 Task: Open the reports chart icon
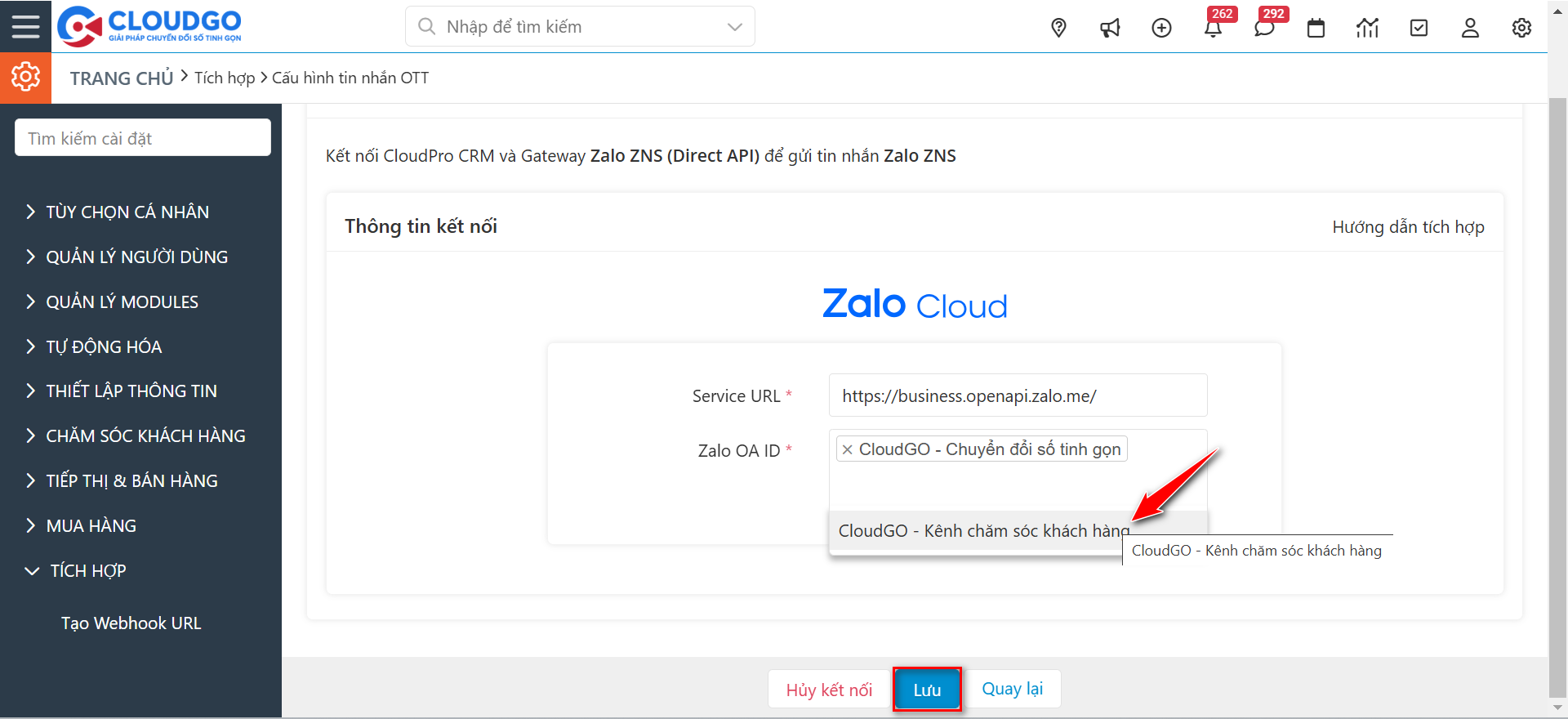pos(1367,28)
